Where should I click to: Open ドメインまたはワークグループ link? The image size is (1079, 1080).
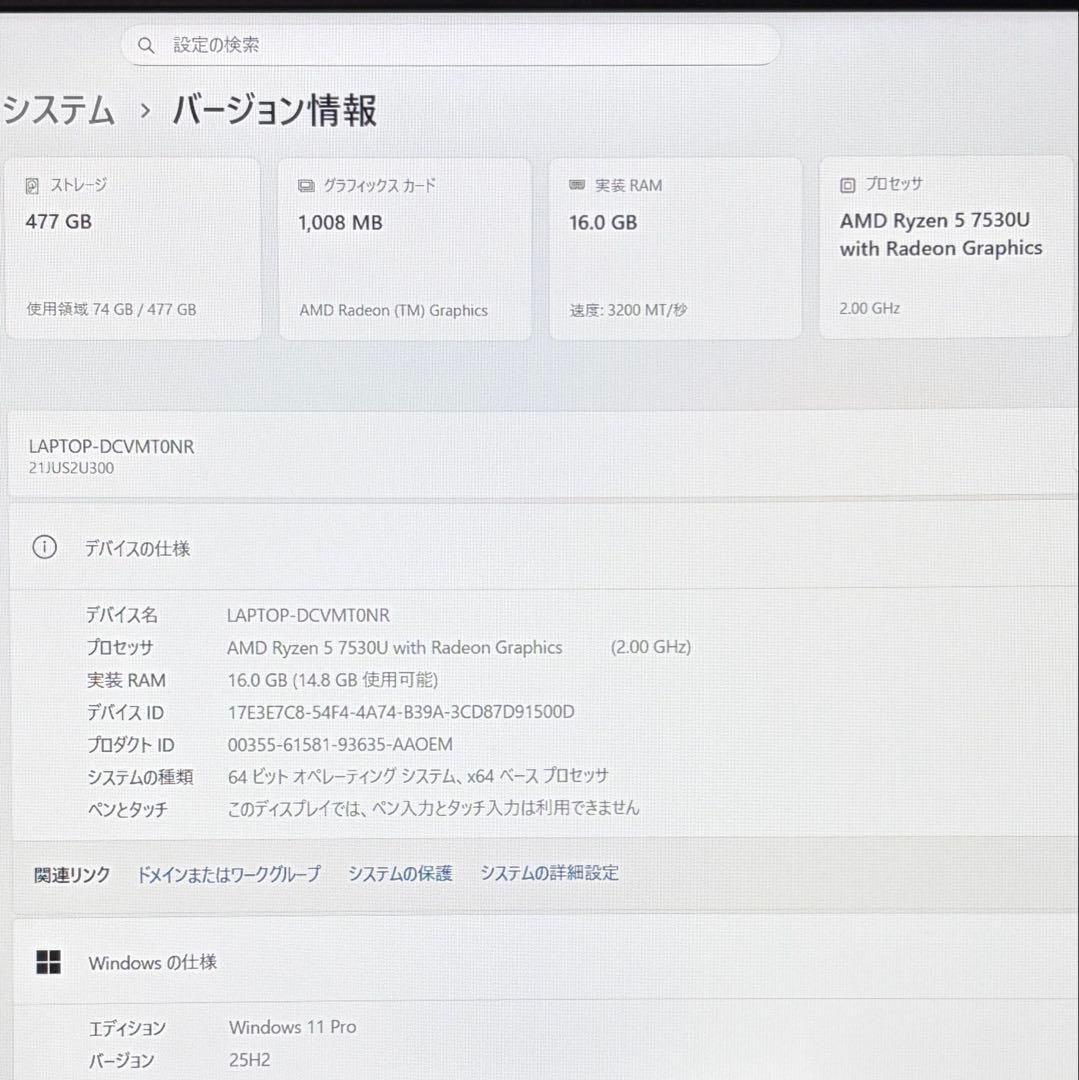(228, 872)
